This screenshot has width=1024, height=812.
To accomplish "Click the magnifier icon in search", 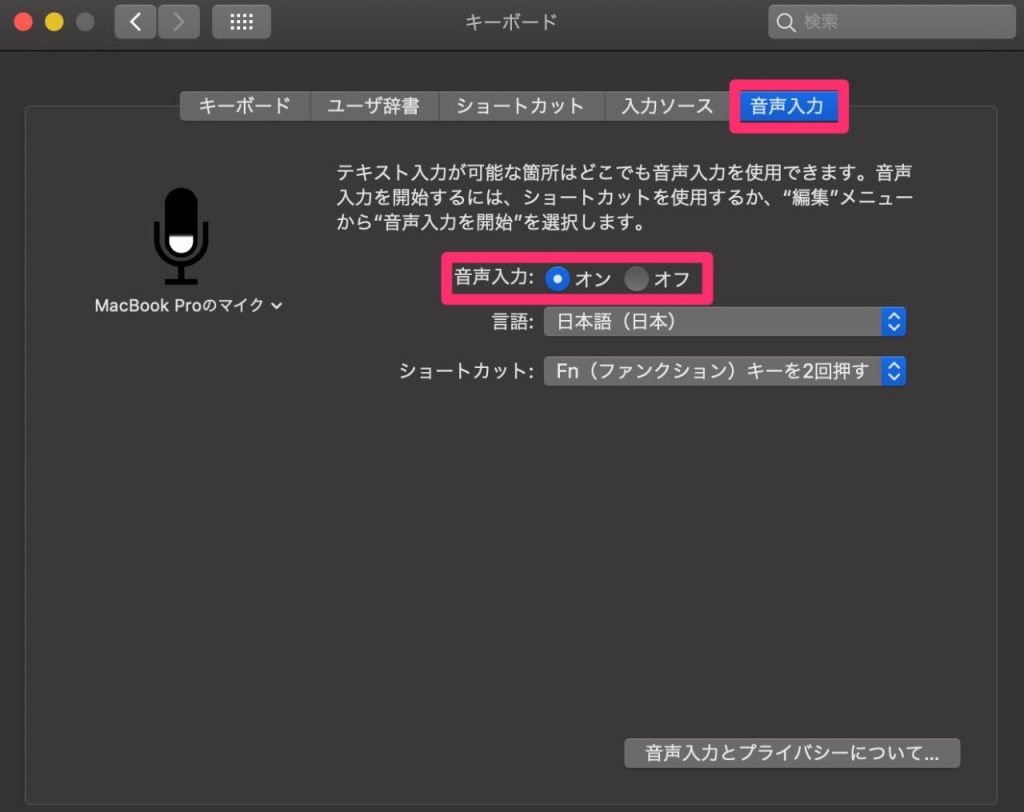I will (787, 22).
